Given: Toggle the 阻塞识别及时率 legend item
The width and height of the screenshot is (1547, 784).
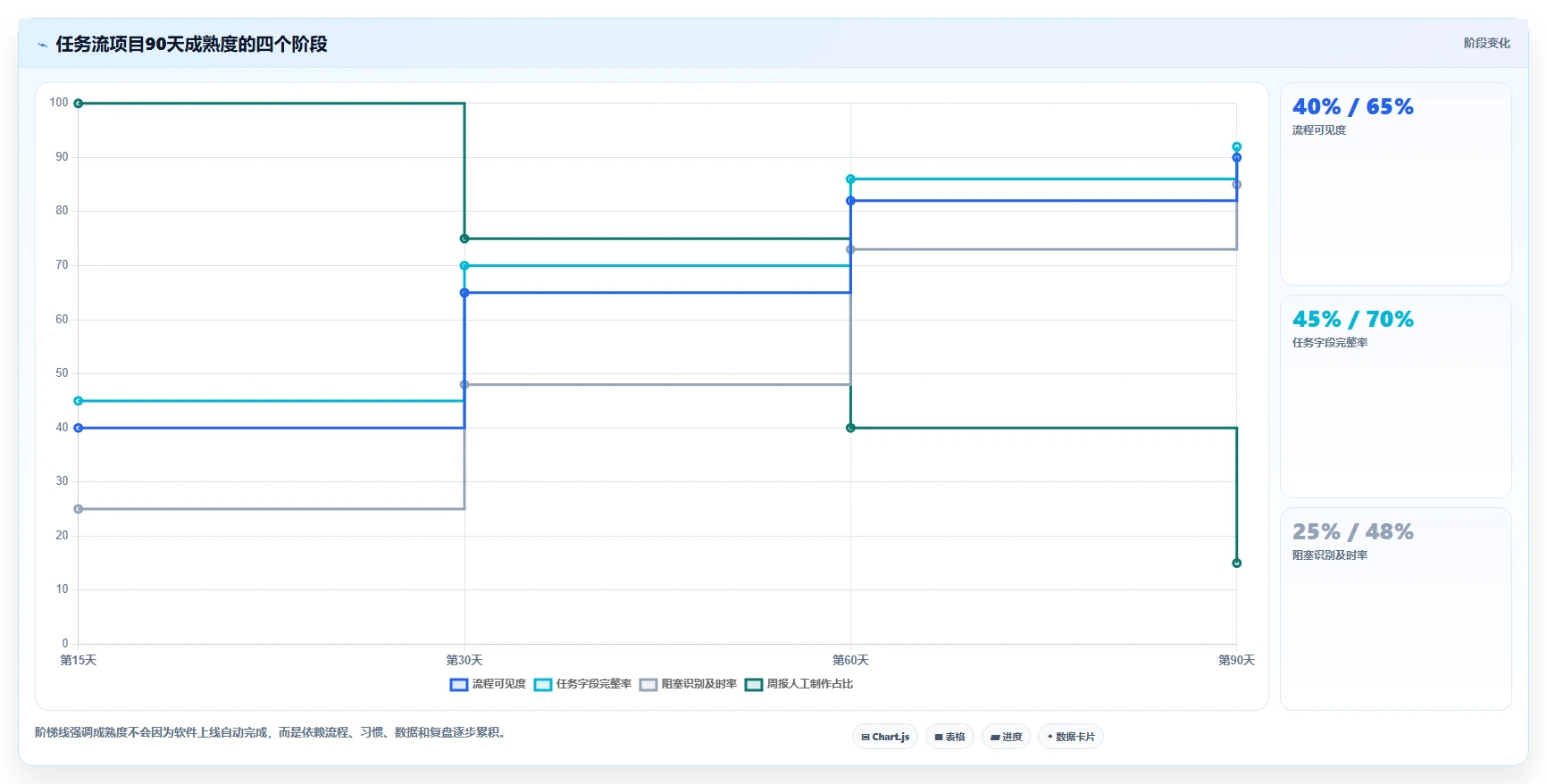Looking at the screenshot, I should [688, 684].
